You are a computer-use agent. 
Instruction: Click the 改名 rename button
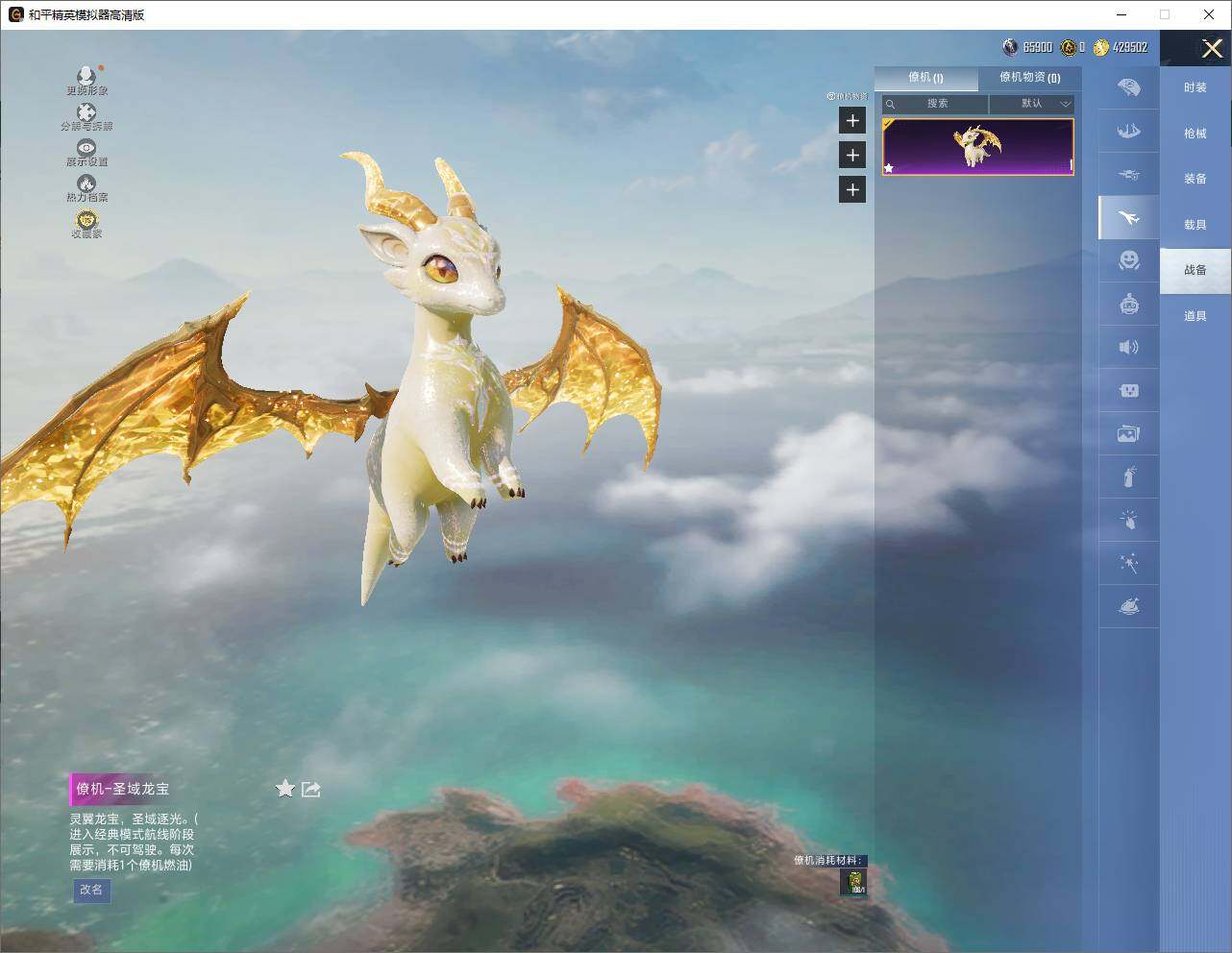click(x=91, y=891)
